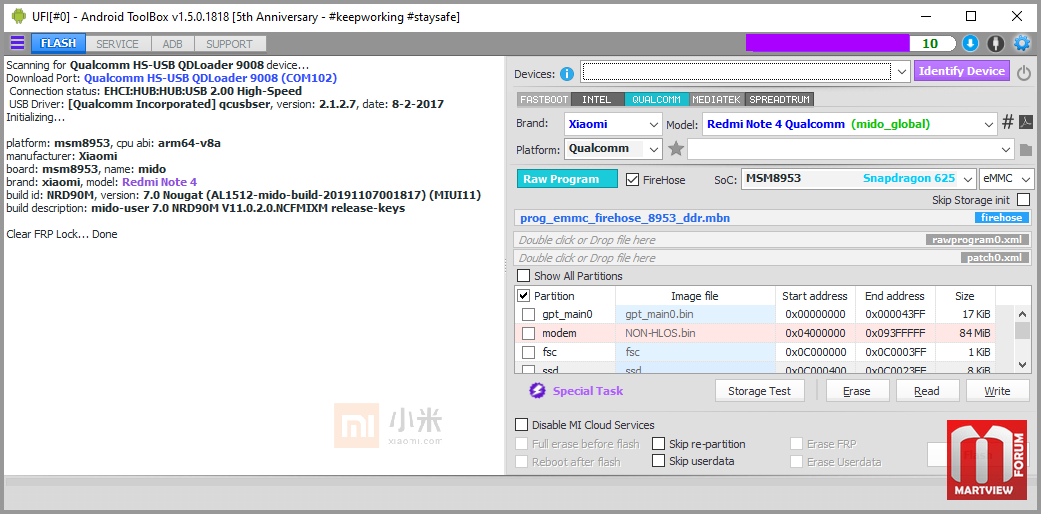Click the purple Redmi Note 4 model text
Image resolution: width=1041 pixels, height=514 pixels.
point(159,182)
